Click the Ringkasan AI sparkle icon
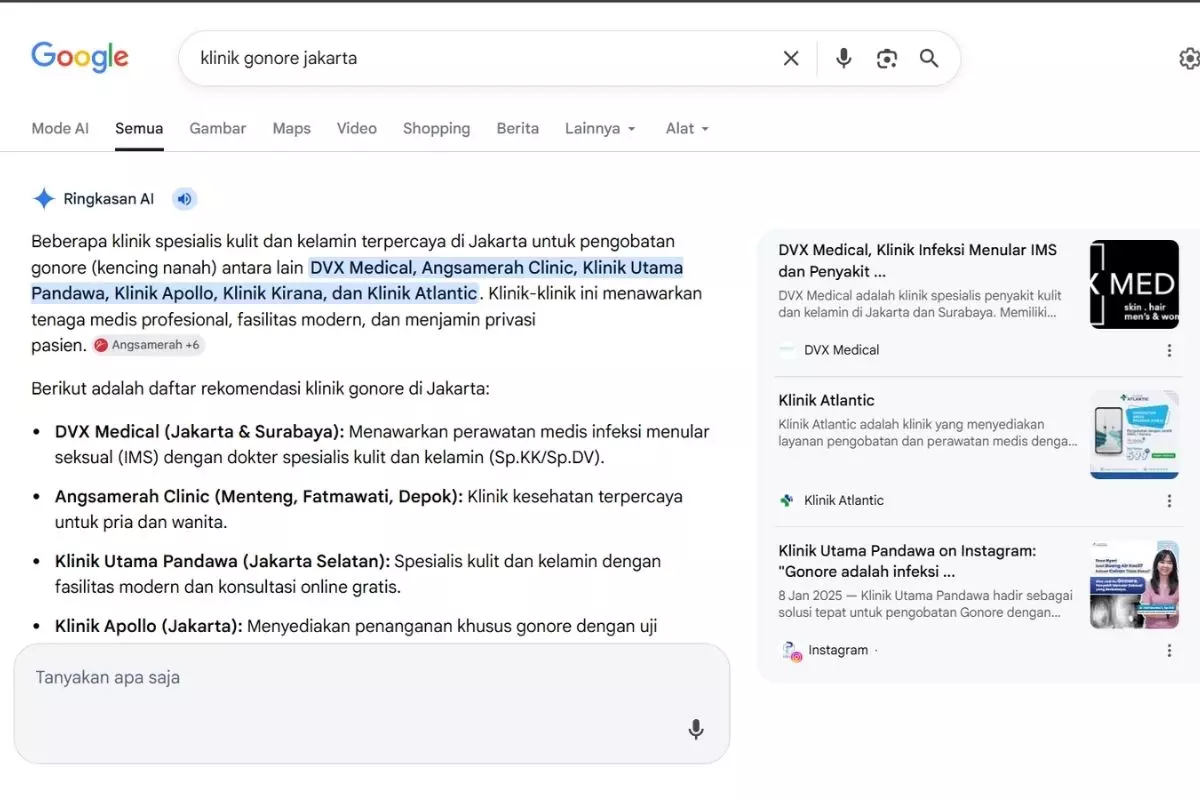This screenshot has width=1200, height=800. point(44,199)
